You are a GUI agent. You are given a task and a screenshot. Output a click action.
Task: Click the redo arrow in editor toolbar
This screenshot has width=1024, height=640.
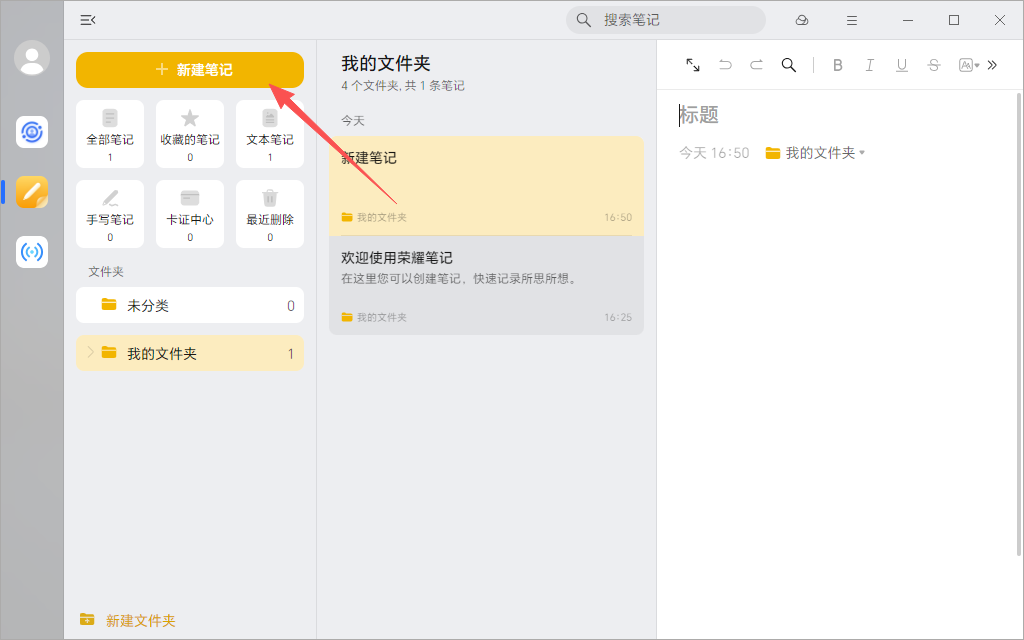757,65
